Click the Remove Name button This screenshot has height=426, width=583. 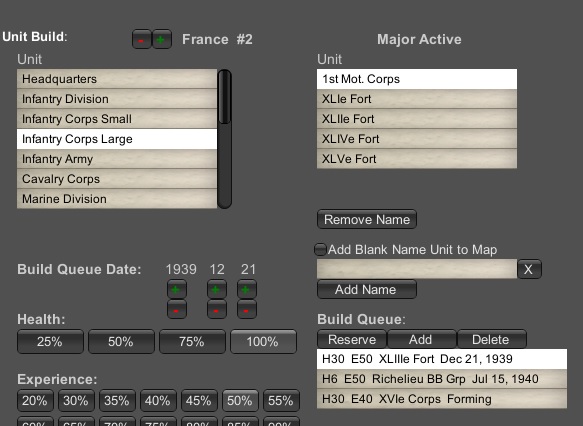367,219
